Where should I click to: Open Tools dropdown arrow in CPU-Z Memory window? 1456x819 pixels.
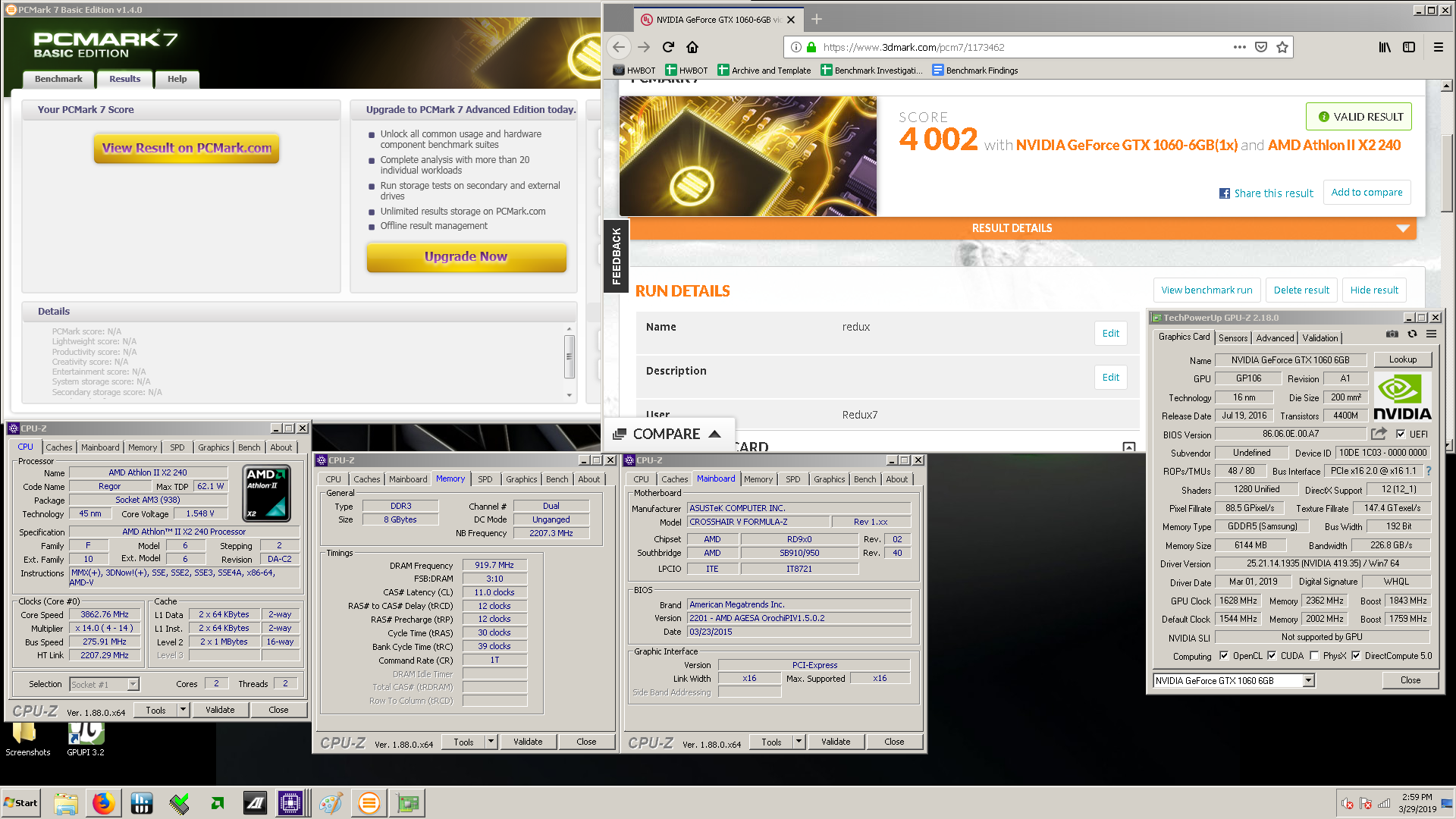[x=491, y=742]
